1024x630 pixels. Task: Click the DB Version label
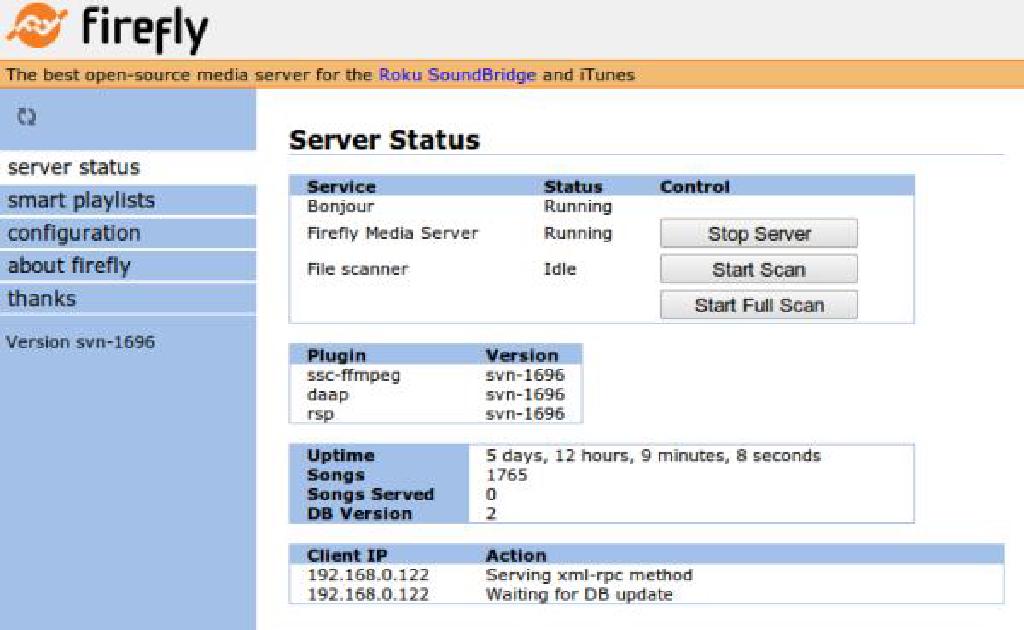click(x=359, y=514)
